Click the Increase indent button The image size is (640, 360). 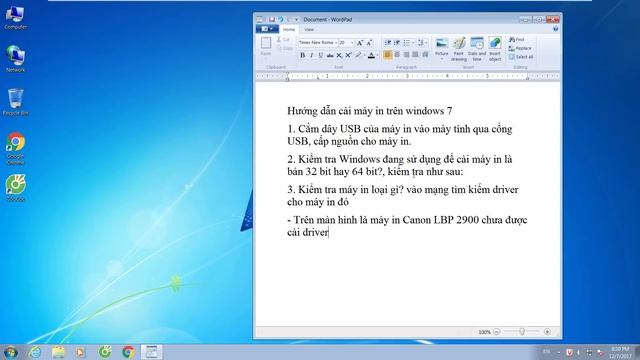coord(397,42)
